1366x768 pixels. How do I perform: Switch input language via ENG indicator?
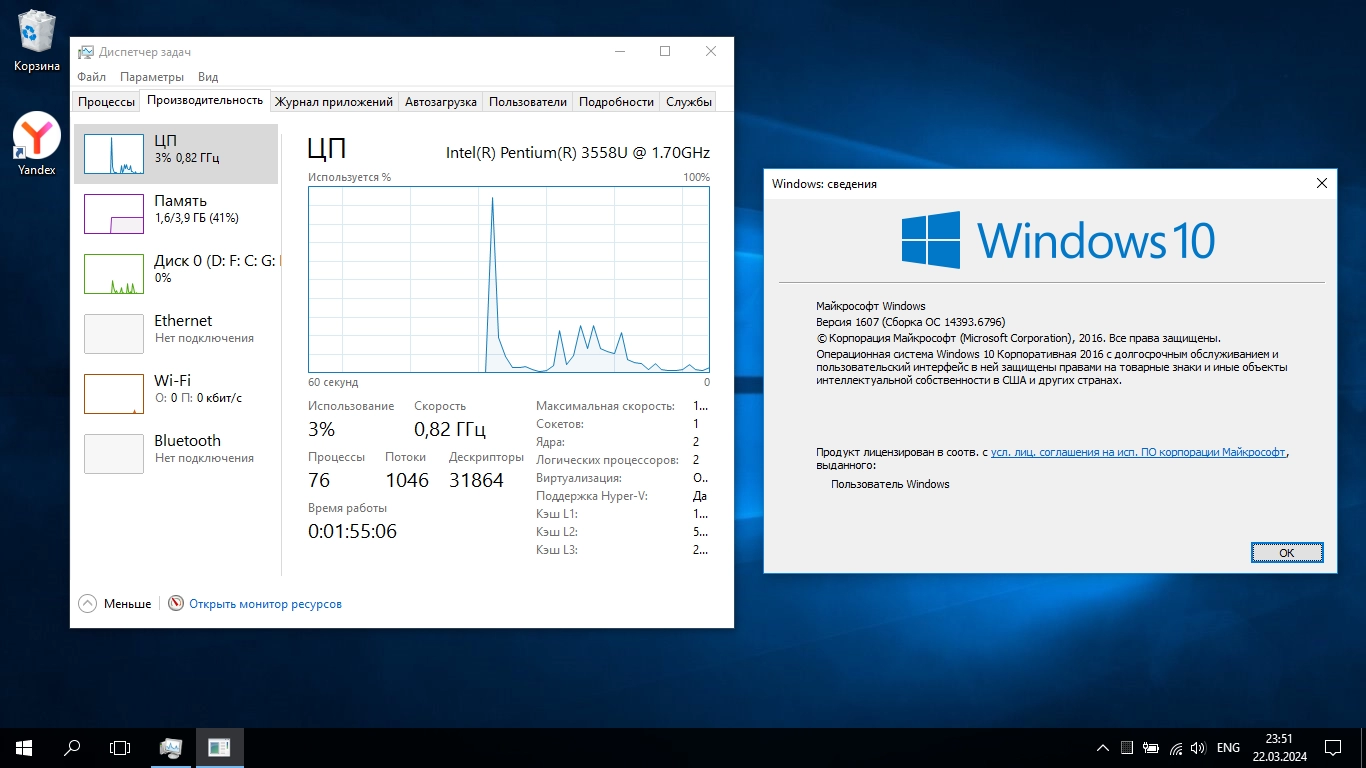click(1228, 748)
